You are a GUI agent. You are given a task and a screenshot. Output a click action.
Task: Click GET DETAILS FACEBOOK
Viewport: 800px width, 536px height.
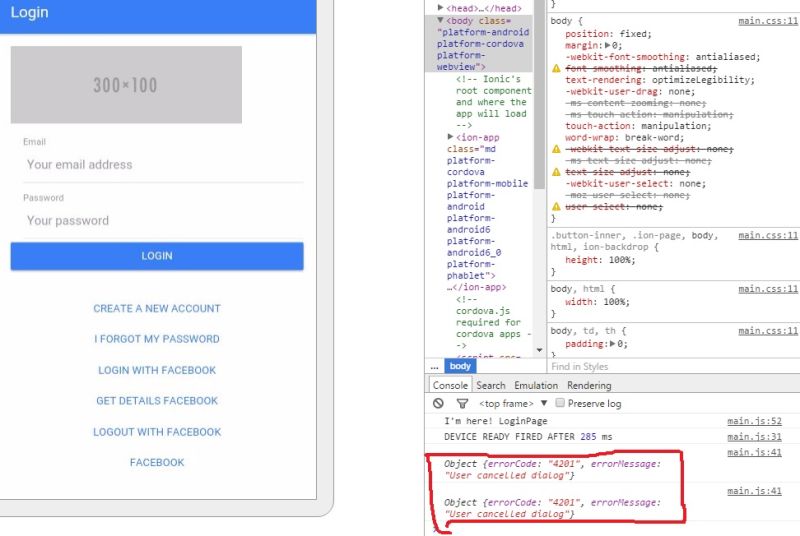pos(157,401)
